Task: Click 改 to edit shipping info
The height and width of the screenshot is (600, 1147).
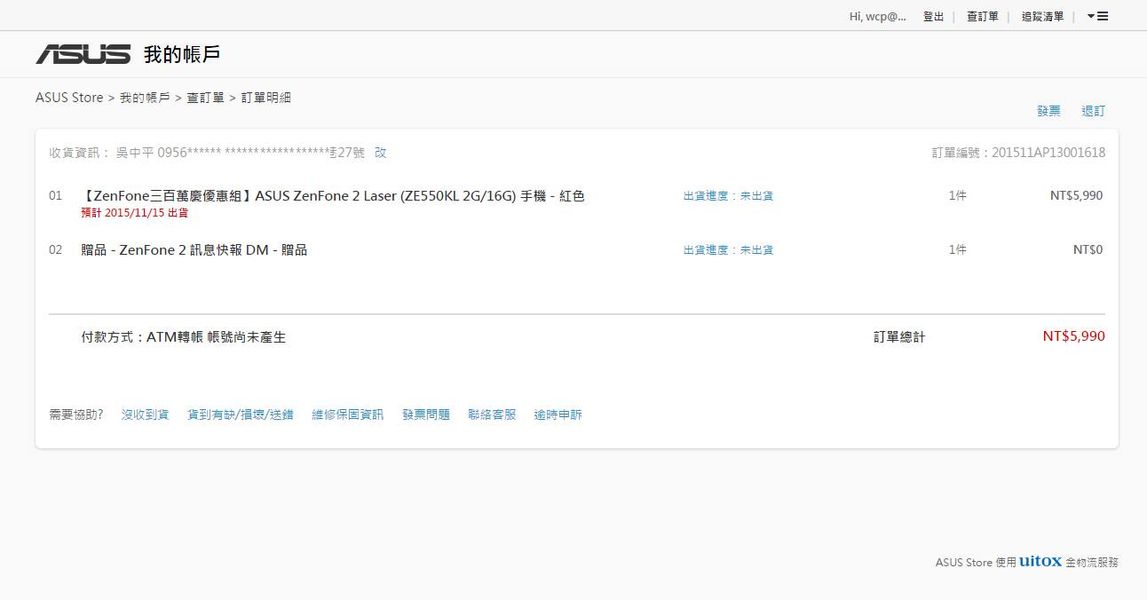Action: [x=380, y=153]
